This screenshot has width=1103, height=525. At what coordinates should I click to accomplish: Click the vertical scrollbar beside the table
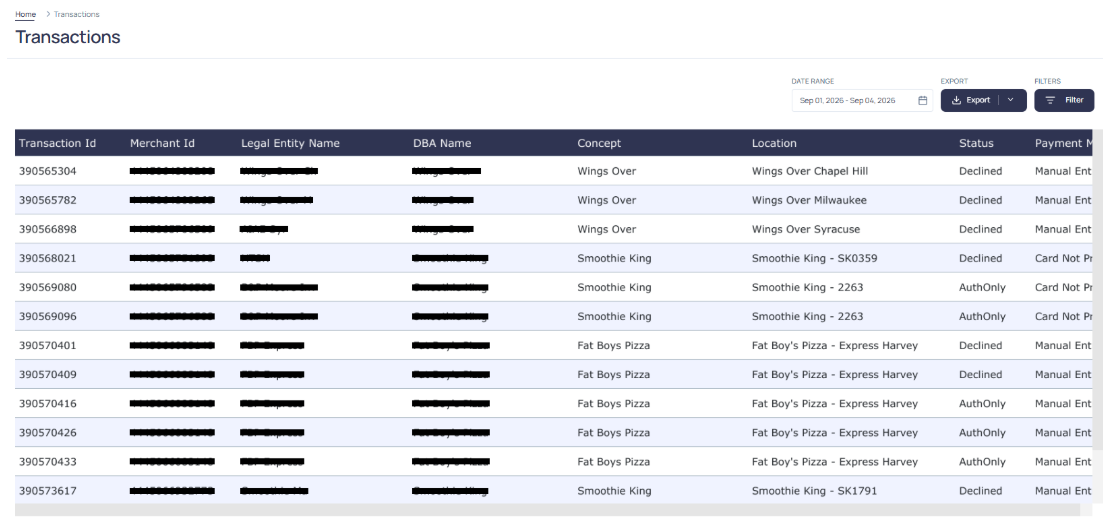[1098, 290]
